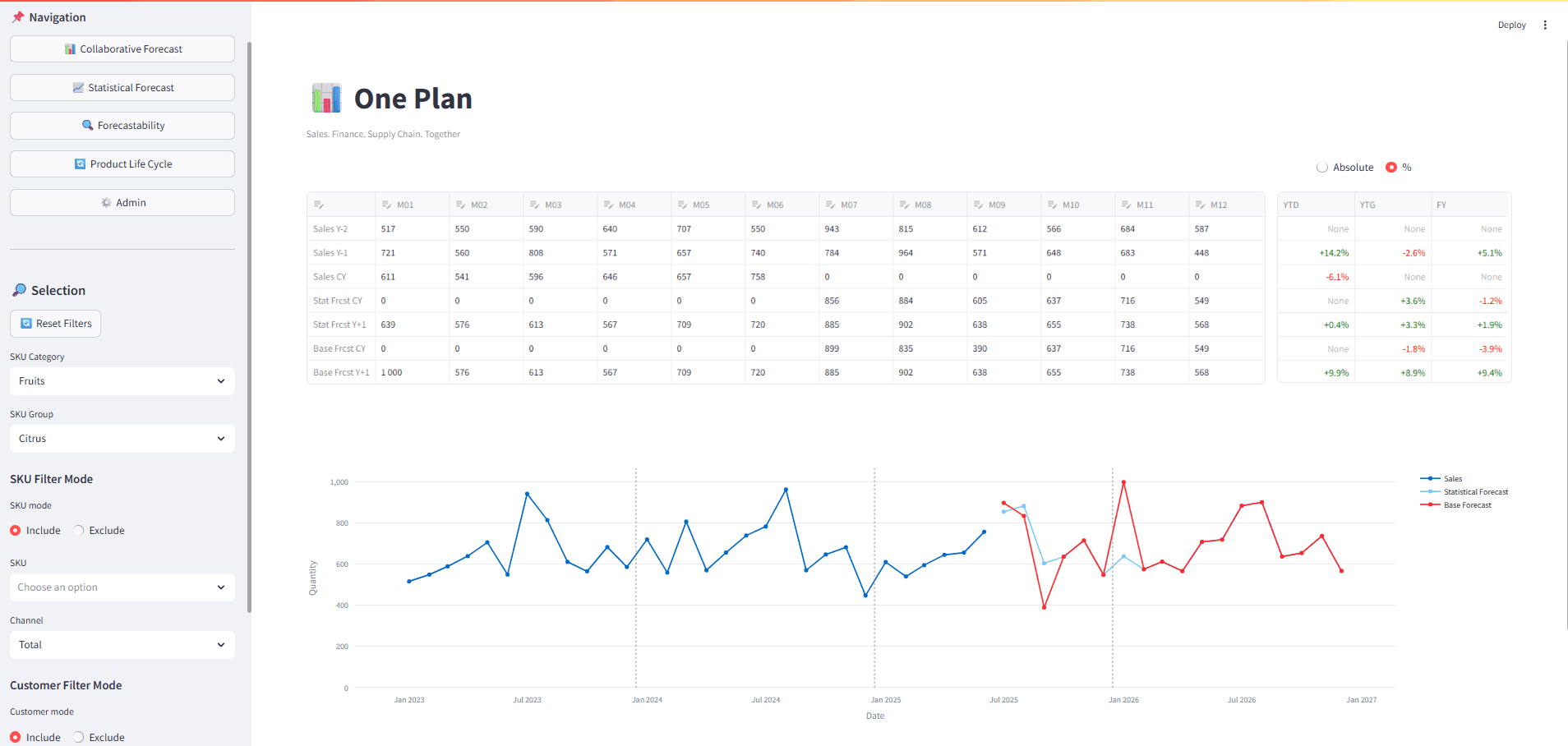Click Deploy in the top menu bar
Image resolution: width=1568 pixels, height=746 pixels.
(x=1511, y=25)
